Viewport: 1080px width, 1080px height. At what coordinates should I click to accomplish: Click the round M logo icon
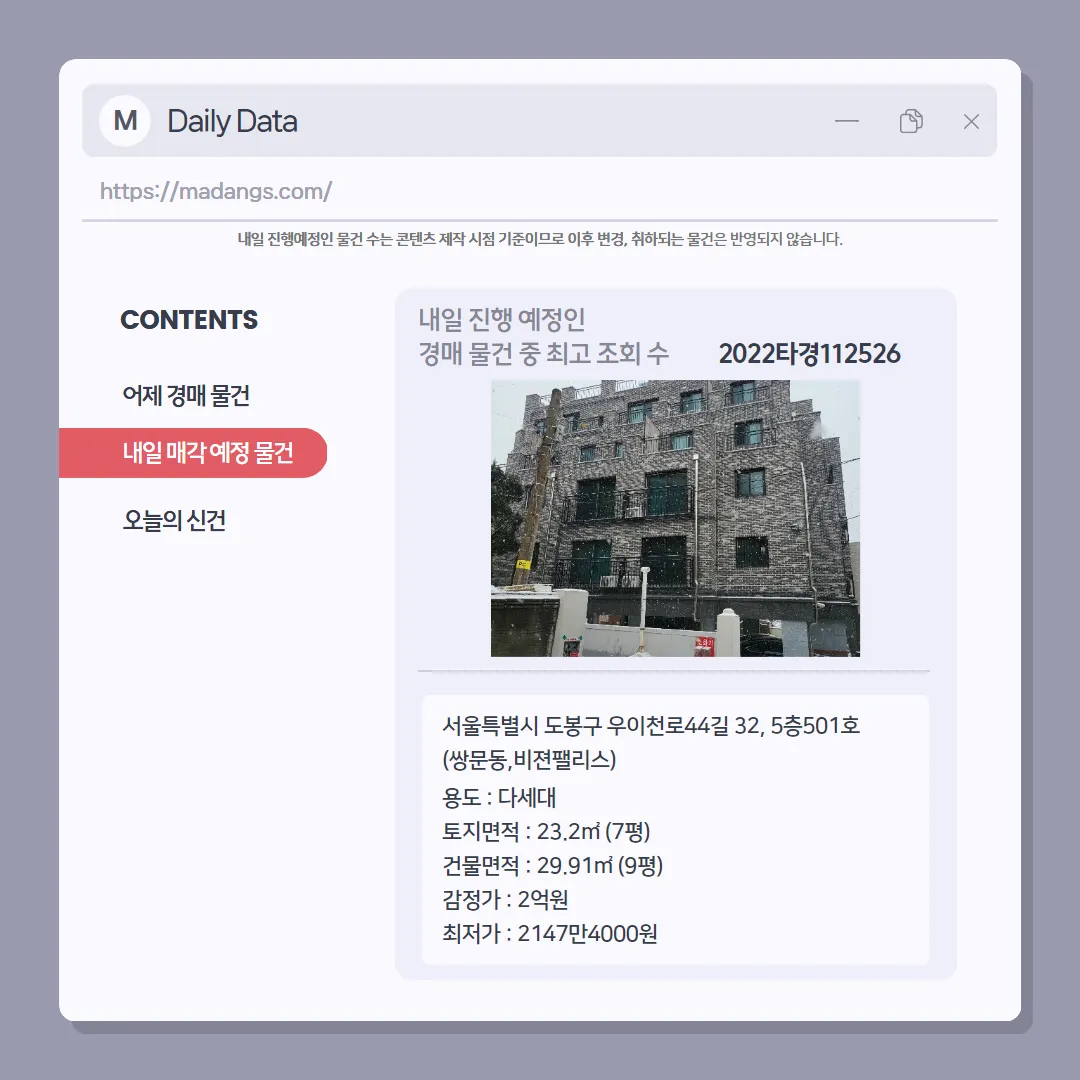click(125, 121)
